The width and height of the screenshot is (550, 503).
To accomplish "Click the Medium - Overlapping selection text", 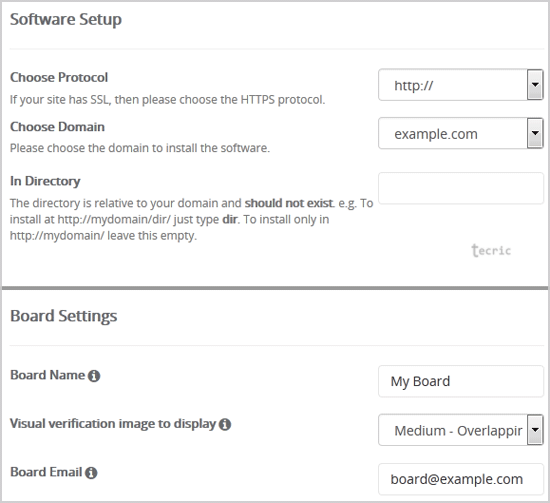I will 458,431.
